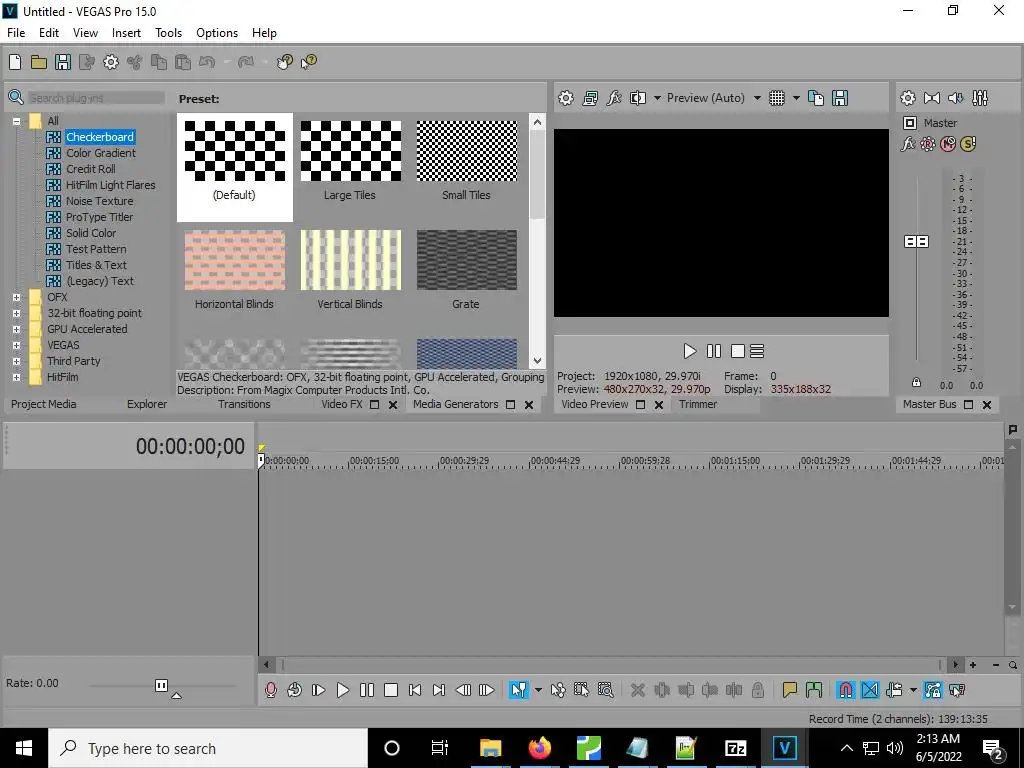Viewport: 1024px width, 768px height.
Task: Click Play From Start button
Action: point(319,690)
